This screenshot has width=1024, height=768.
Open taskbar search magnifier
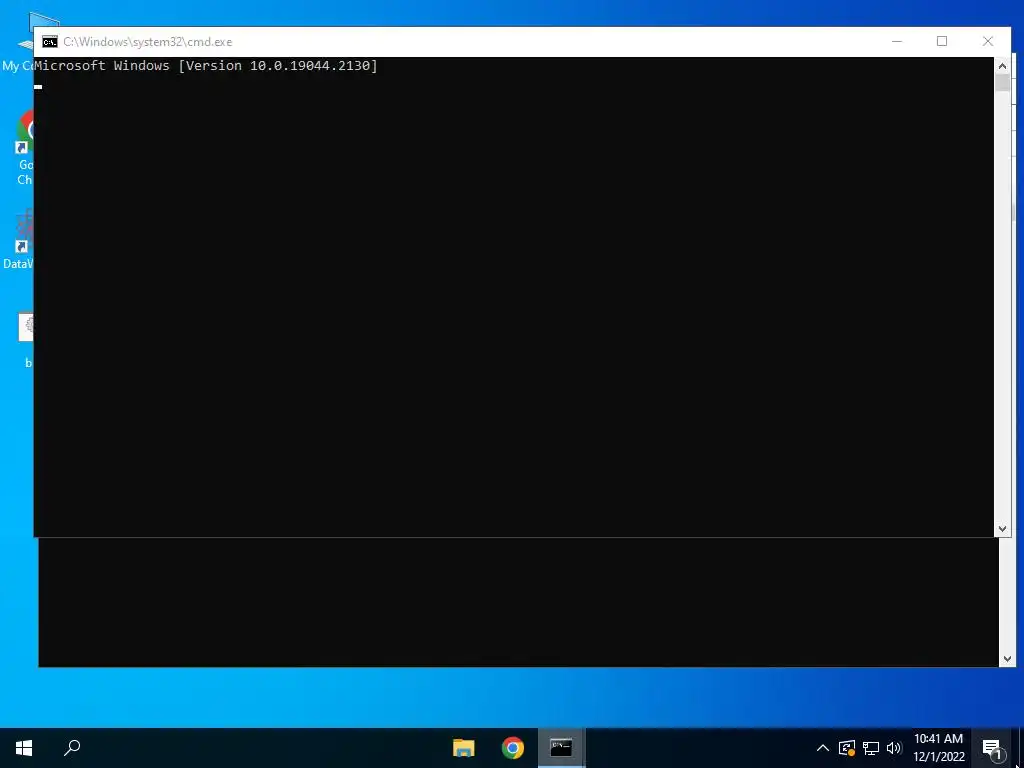72,748
